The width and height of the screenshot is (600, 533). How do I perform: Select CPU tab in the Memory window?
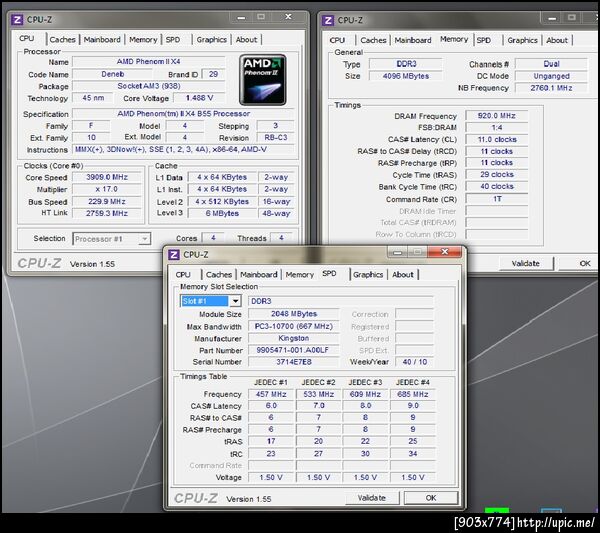click(337, 40)
